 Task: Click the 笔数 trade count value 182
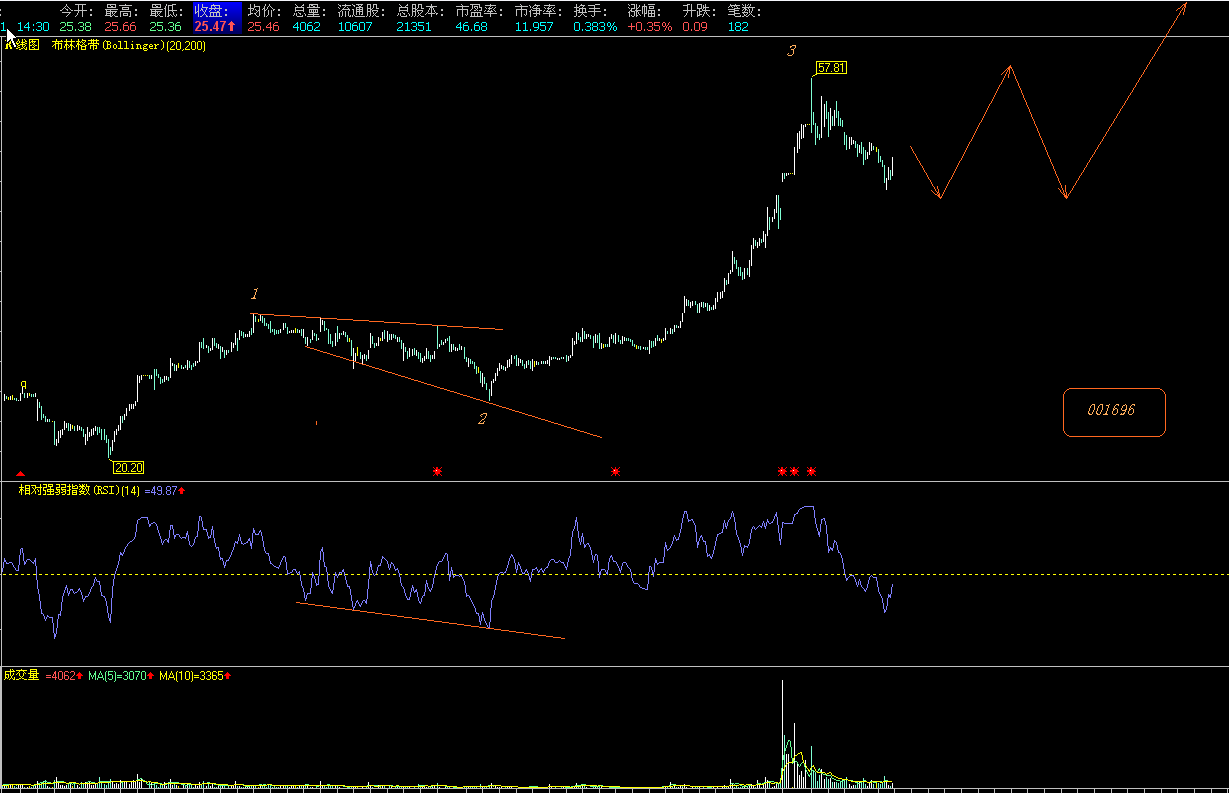click(x=738, y=27)
